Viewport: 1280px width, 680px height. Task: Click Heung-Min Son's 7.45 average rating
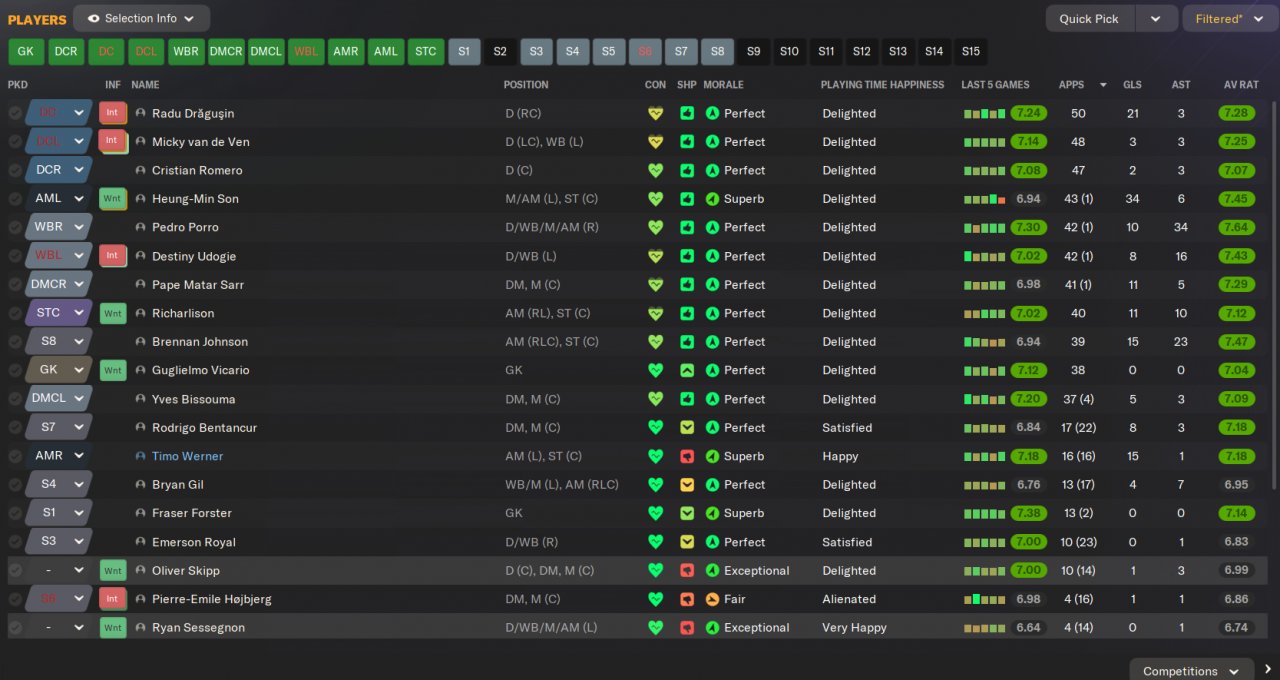click(x=1237, y=199)
